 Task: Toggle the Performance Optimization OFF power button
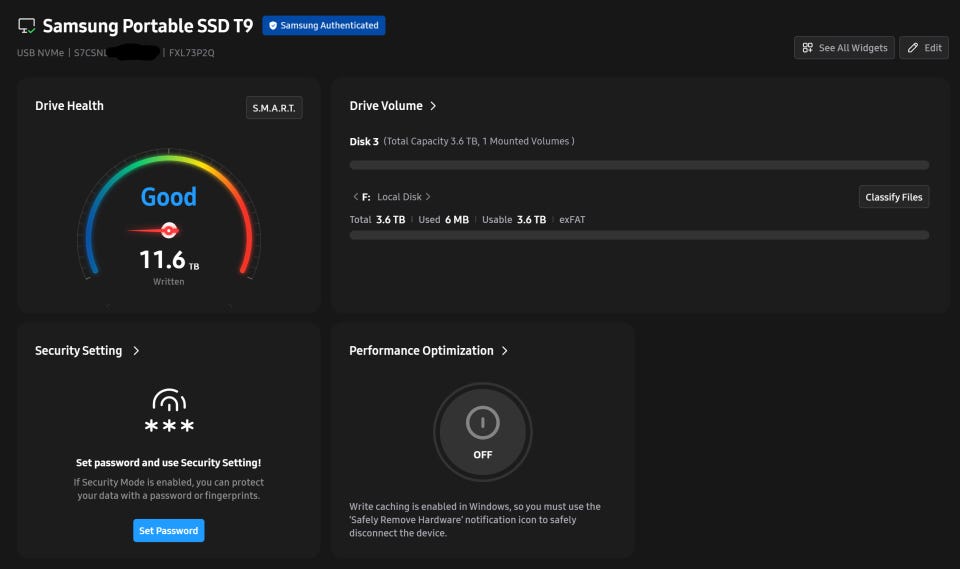coord(482,432)
